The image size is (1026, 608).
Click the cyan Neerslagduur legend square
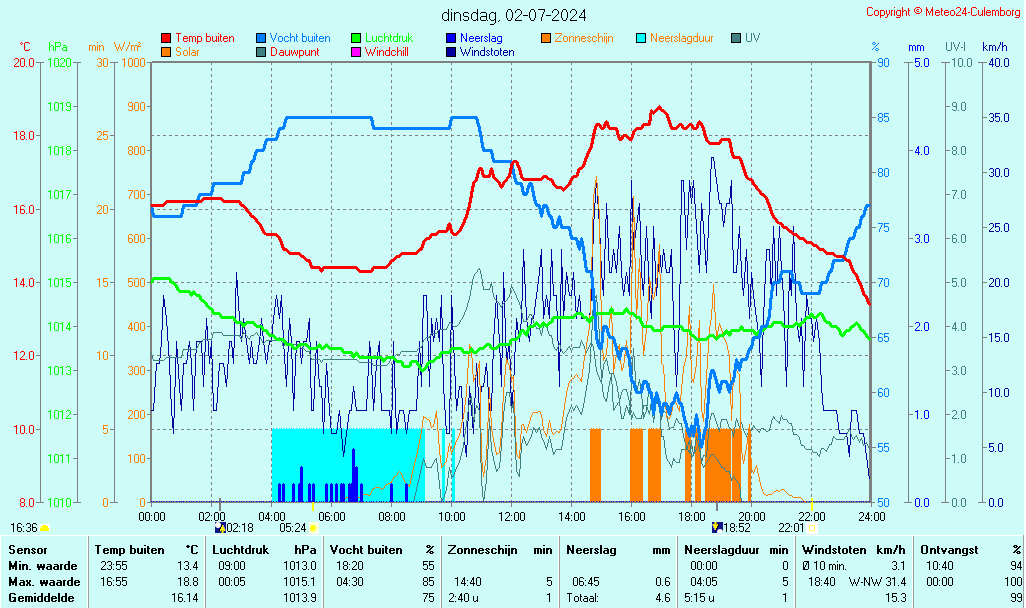tap(641, 38)
